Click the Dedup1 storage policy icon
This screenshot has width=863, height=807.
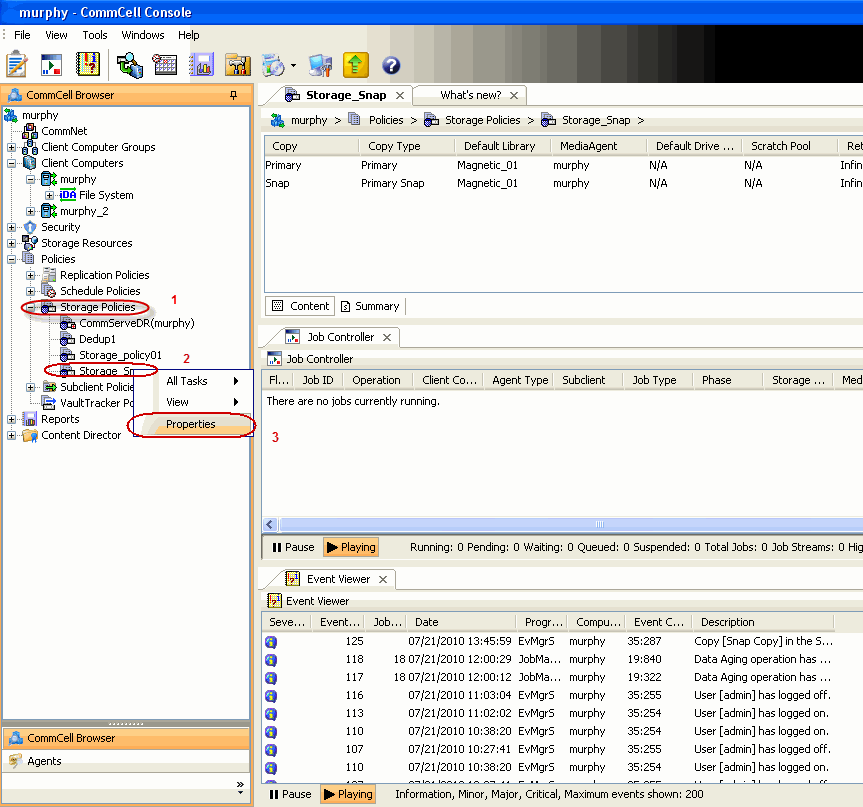(67, 339)
